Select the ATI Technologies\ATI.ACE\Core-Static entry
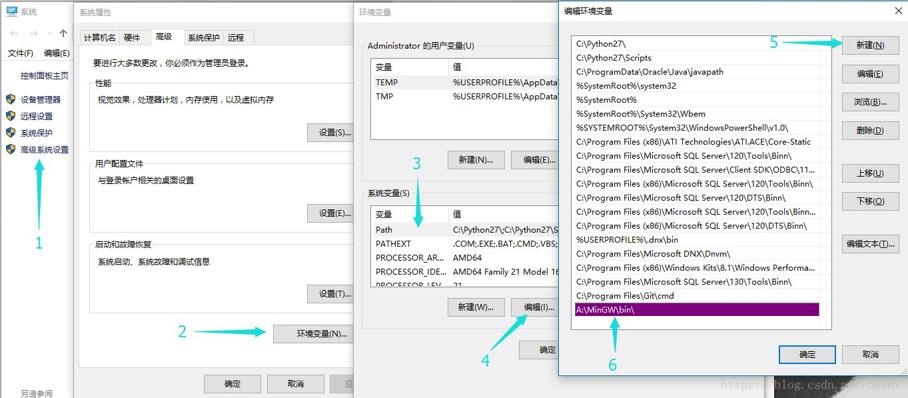 pyautogui.click(x=697, y=141)
